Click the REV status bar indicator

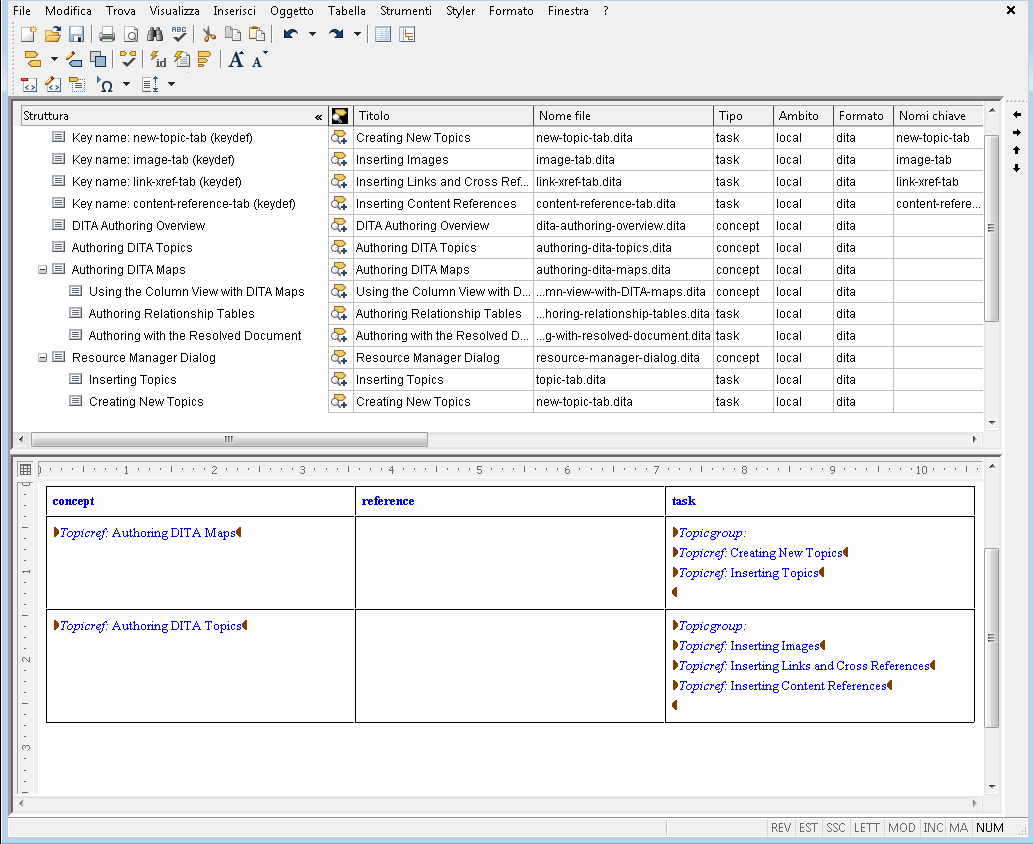coord(781,828)
